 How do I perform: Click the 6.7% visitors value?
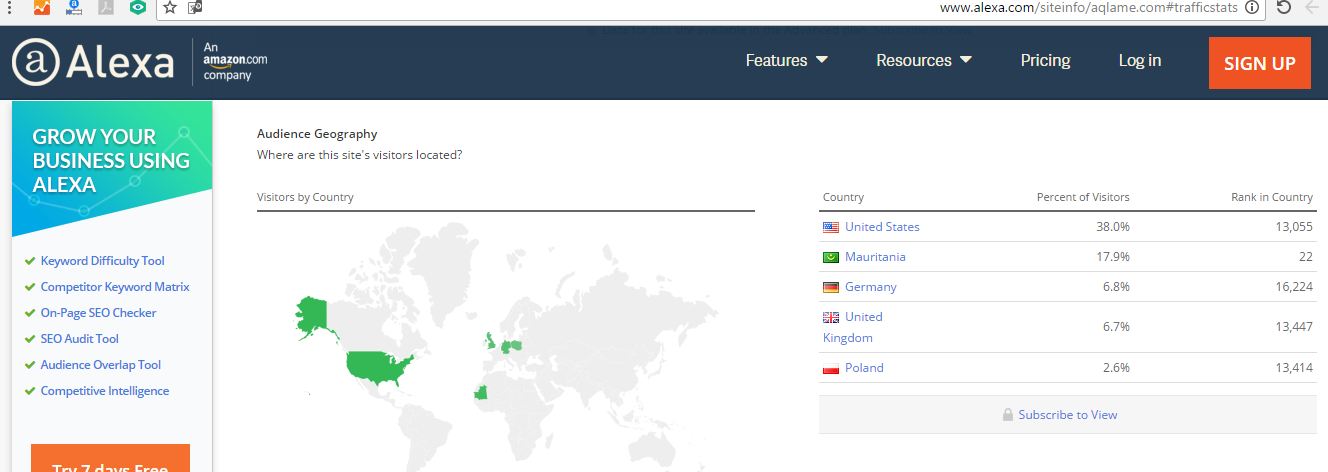point(1116,327)
